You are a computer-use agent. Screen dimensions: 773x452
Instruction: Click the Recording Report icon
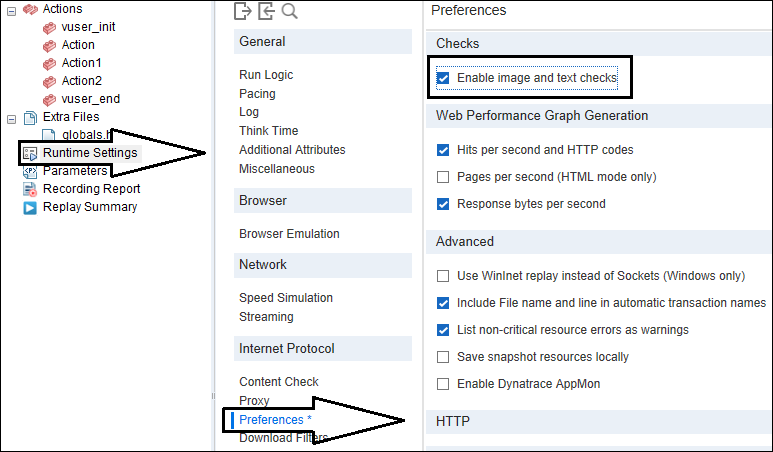click(x=30, y=189)
